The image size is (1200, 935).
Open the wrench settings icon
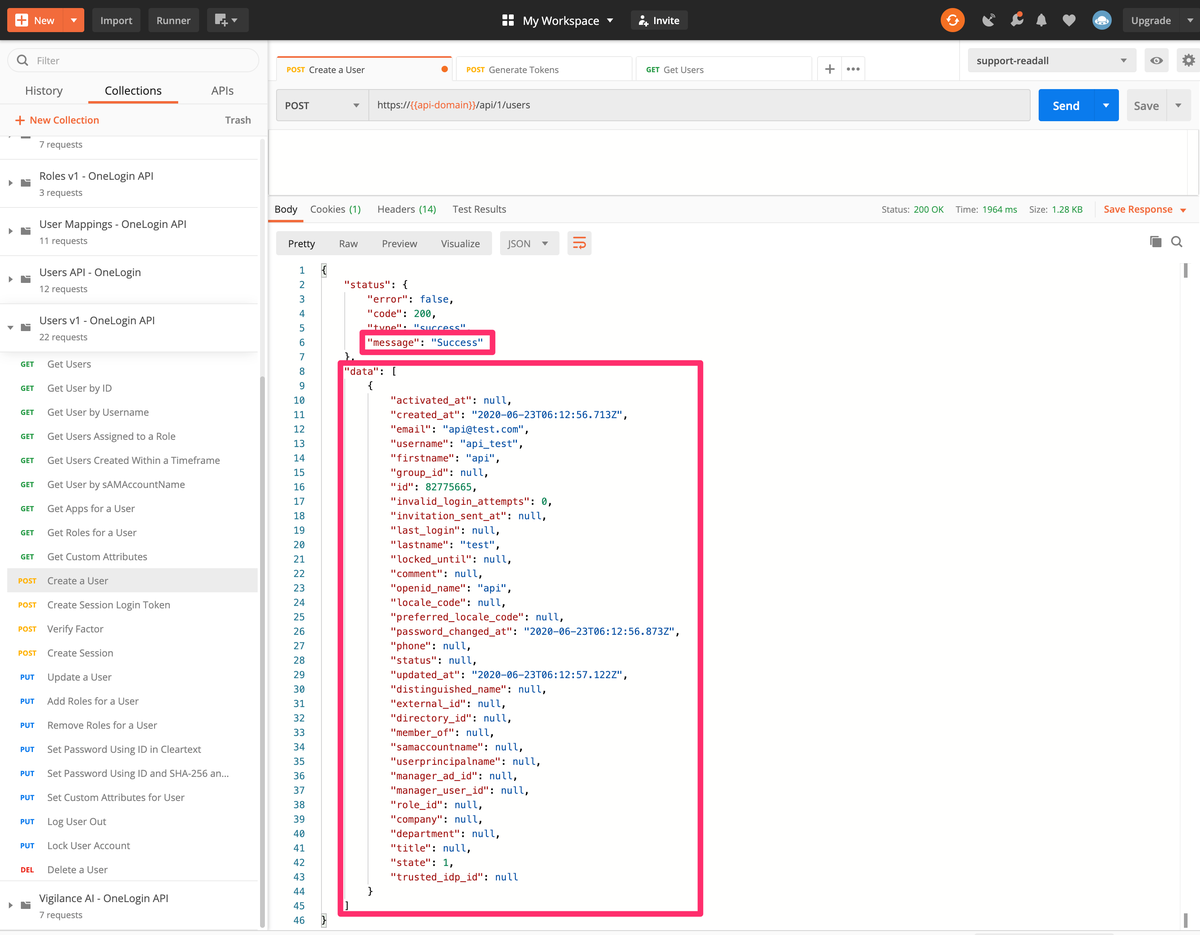coord(1016,20)
